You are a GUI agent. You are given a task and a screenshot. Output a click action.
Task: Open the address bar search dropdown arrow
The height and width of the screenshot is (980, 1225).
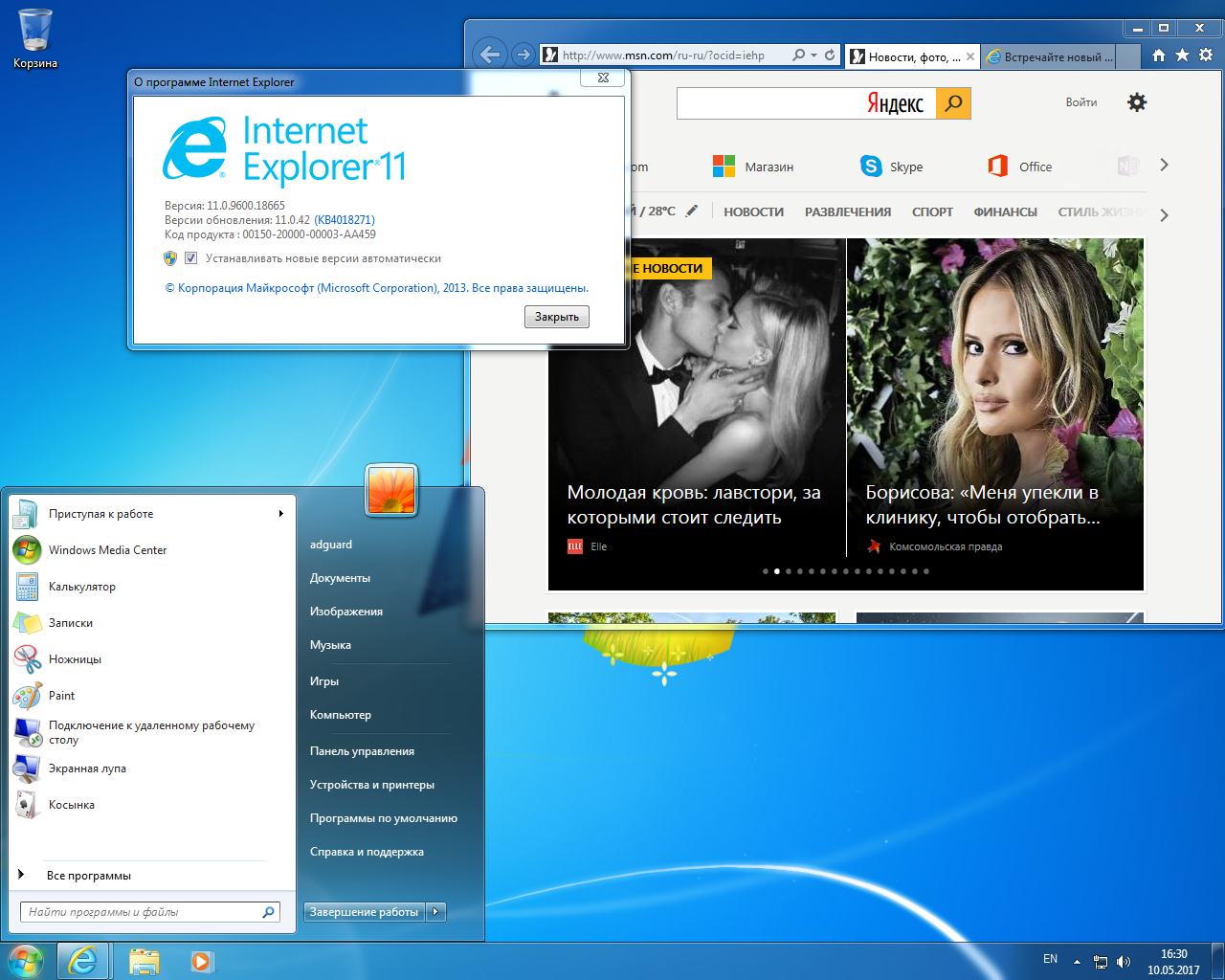[x=814, y=56]
